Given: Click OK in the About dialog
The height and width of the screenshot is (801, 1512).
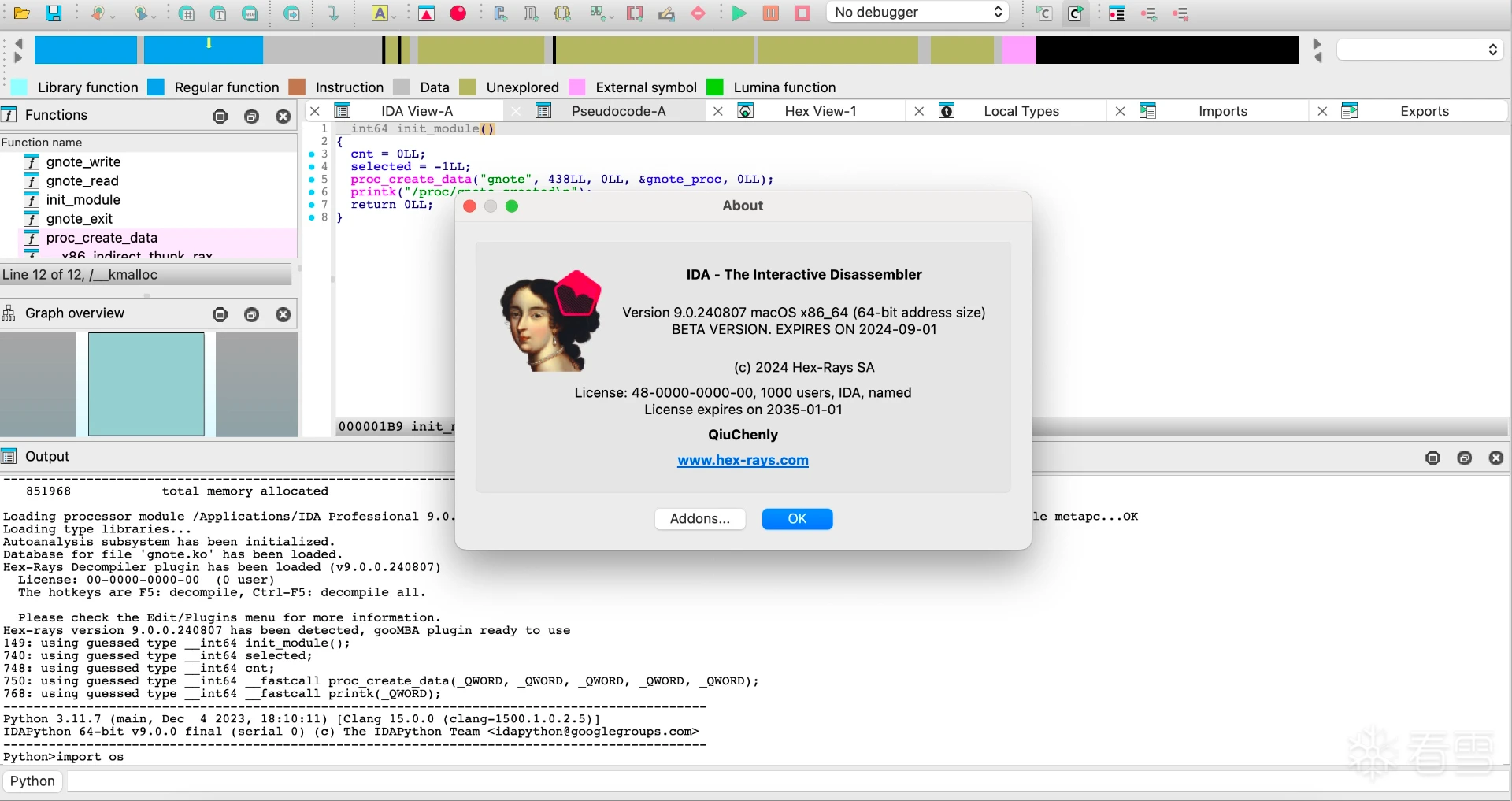Looking at the screenshot, I should point(797,519).
